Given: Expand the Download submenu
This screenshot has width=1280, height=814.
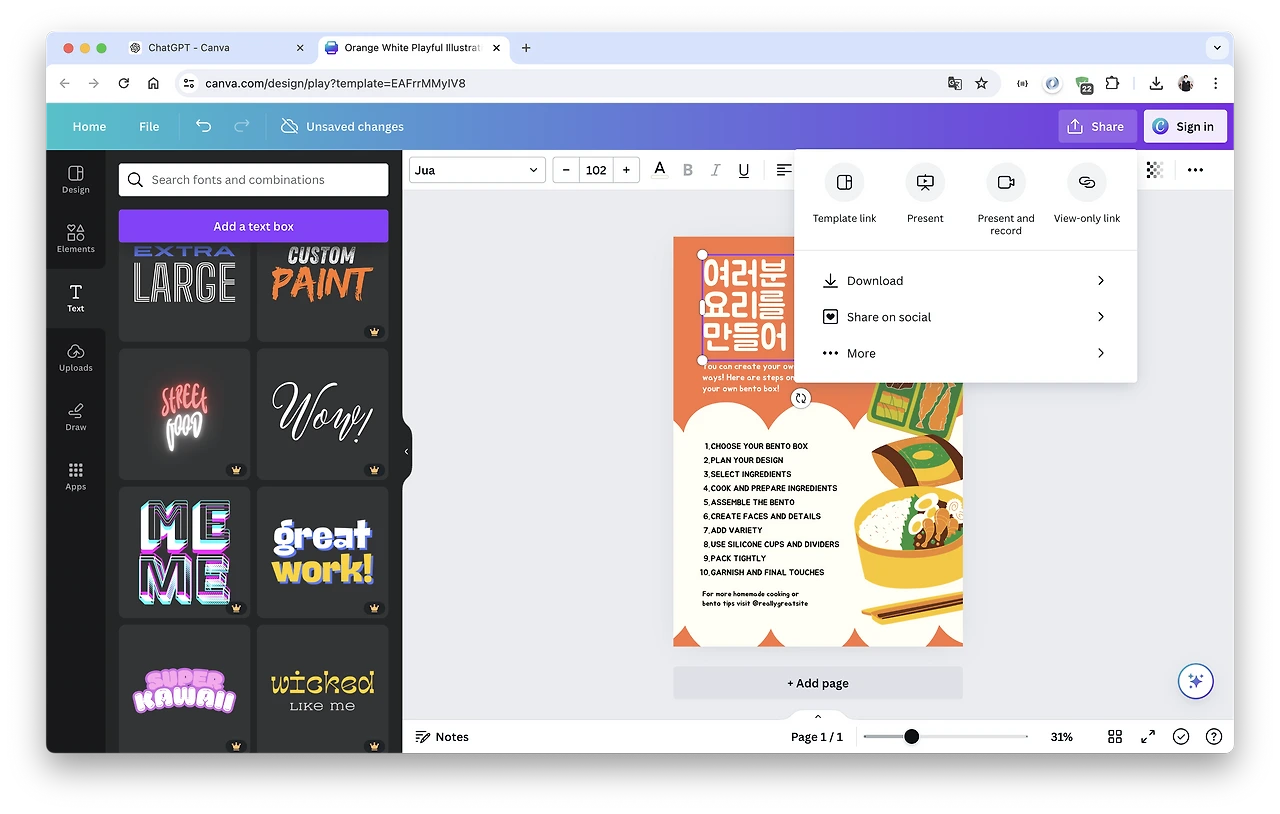Looking at the screenshot, I should pyautogui.click(x=965, y=281).
